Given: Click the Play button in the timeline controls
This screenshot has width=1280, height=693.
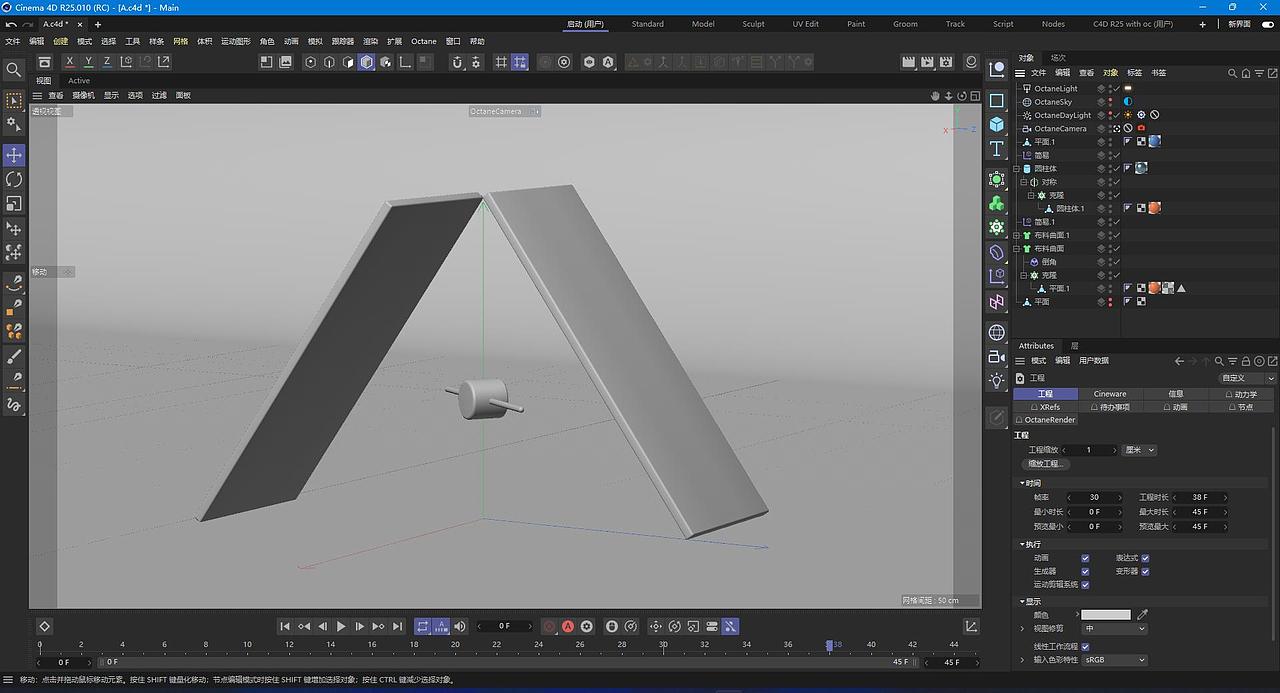Looking at the screenshot, I should [x=341, y=626].
